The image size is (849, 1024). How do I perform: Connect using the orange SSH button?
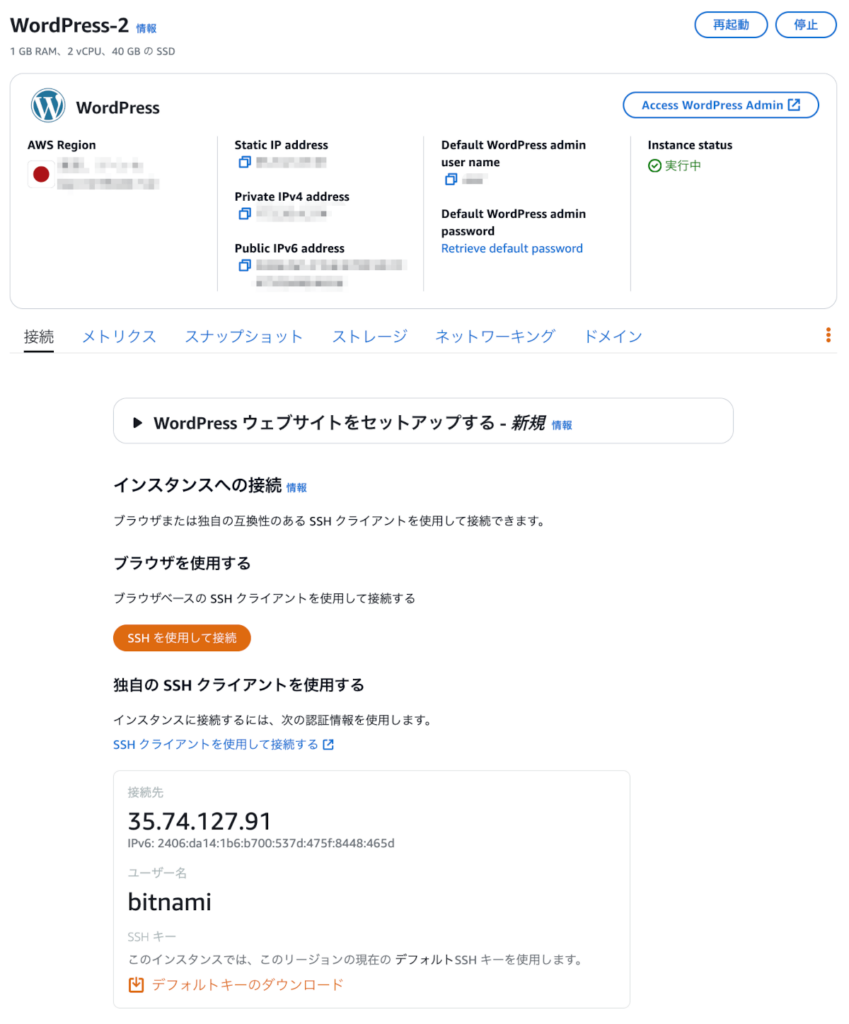182,638
